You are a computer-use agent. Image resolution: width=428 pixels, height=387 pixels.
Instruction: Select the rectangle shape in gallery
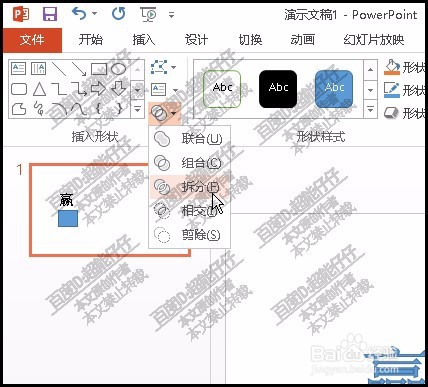tap(99, 69)
